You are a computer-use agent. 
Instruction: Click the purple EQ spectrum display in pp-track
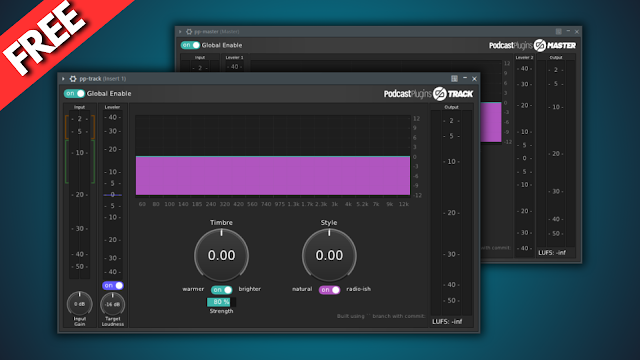pos(273,176)
